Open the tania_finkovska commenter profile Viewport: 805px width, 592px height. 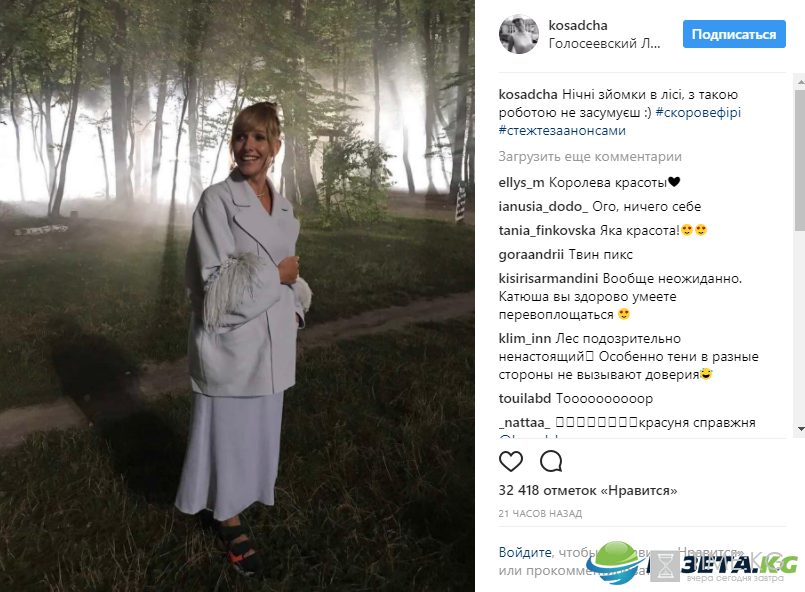pyautogui.click(x=547, y=231)
